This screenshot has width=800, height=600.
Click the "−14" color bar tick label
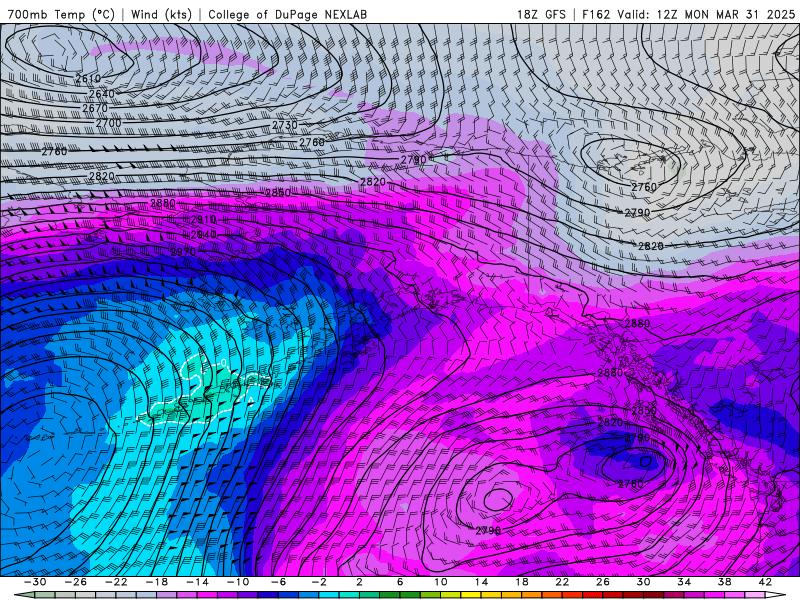197,582
